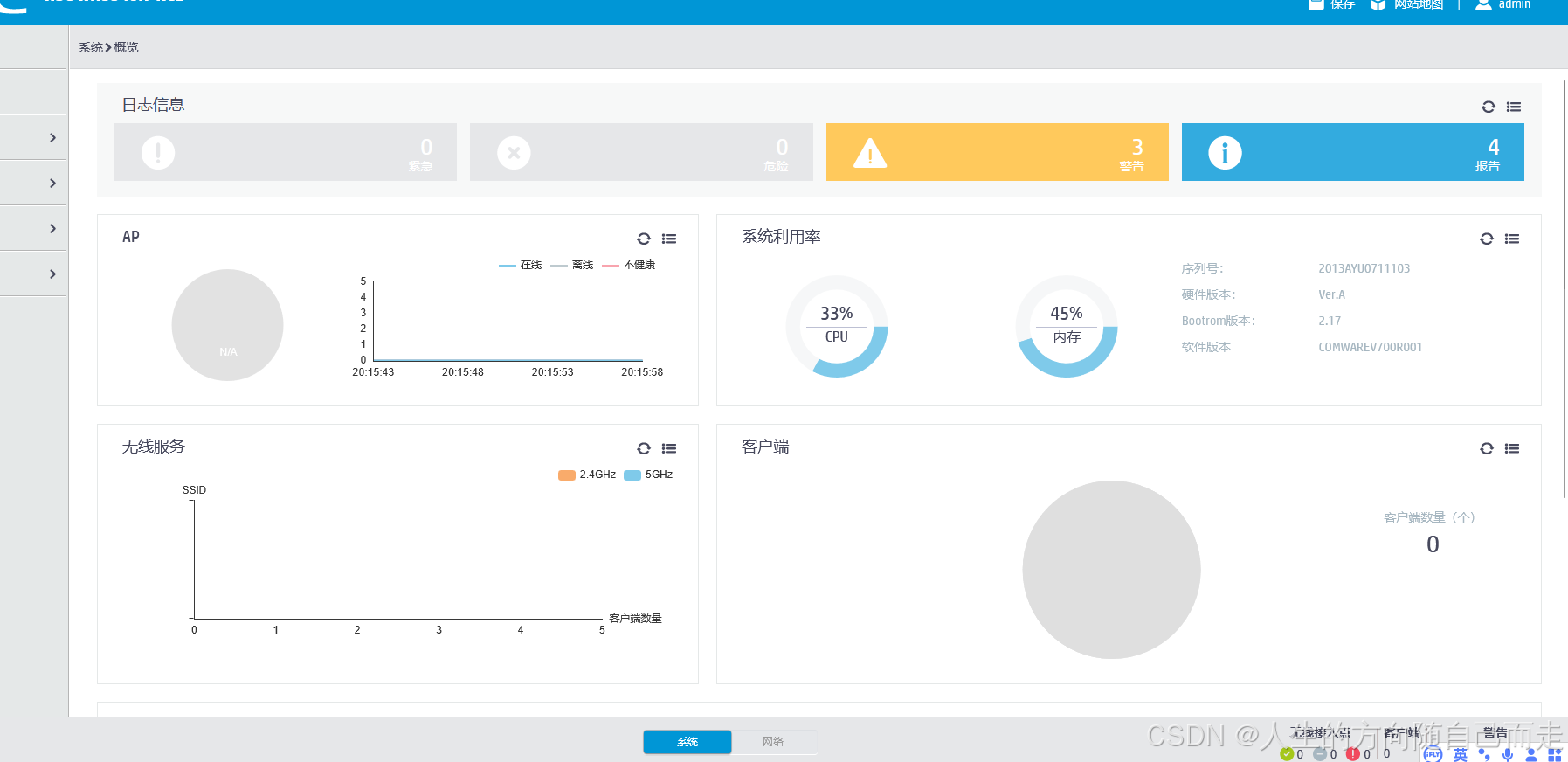Refresh the 客户端 panel
The height and width of the screenshot is (762, 1568).
(x=1487, y=448)
